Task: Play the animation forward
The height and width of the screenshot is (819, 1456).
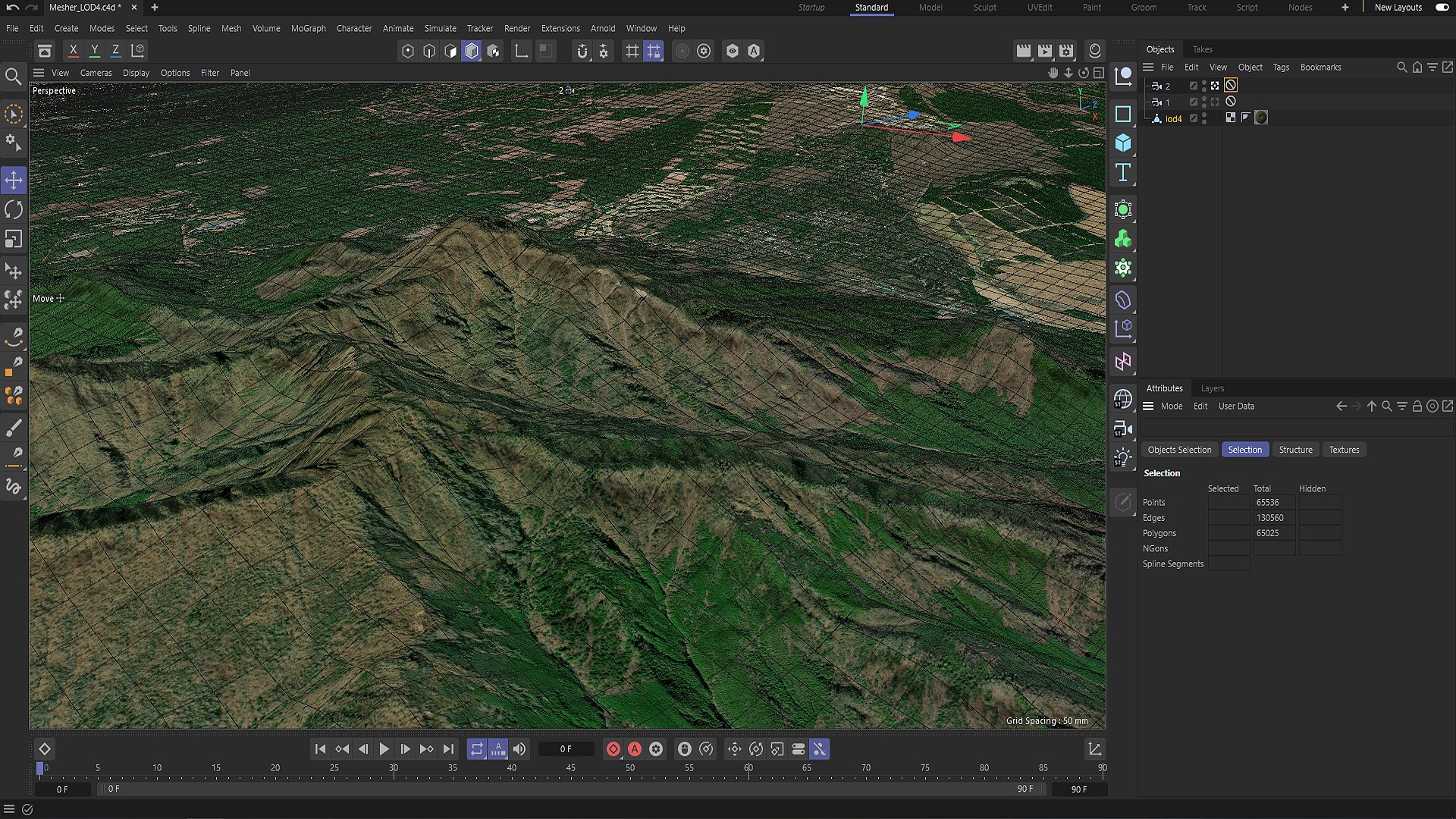Action: pos(384,749)
